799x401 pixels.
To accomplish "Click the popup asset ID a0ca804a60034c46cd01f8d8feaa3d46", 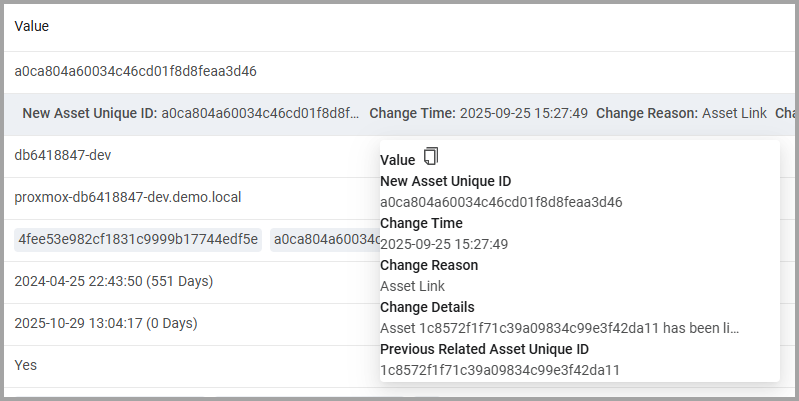I will pos(501,202).
